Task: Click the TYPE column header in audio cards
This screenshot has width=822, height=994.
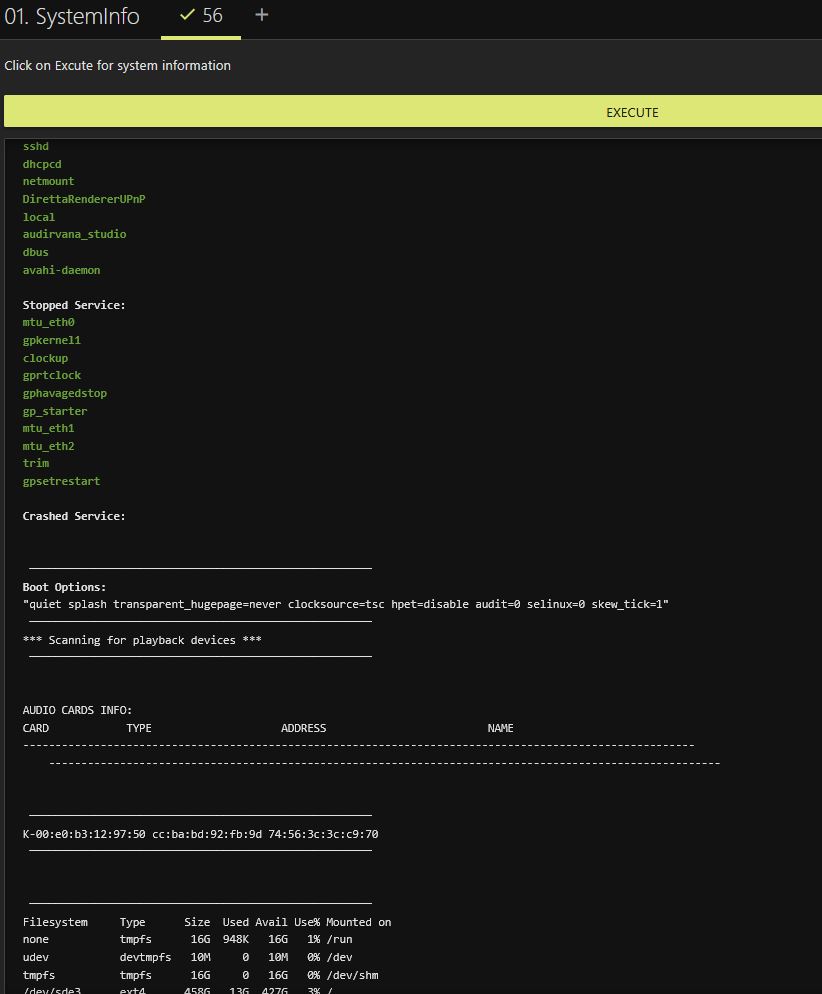Action: tap(139, 728)
